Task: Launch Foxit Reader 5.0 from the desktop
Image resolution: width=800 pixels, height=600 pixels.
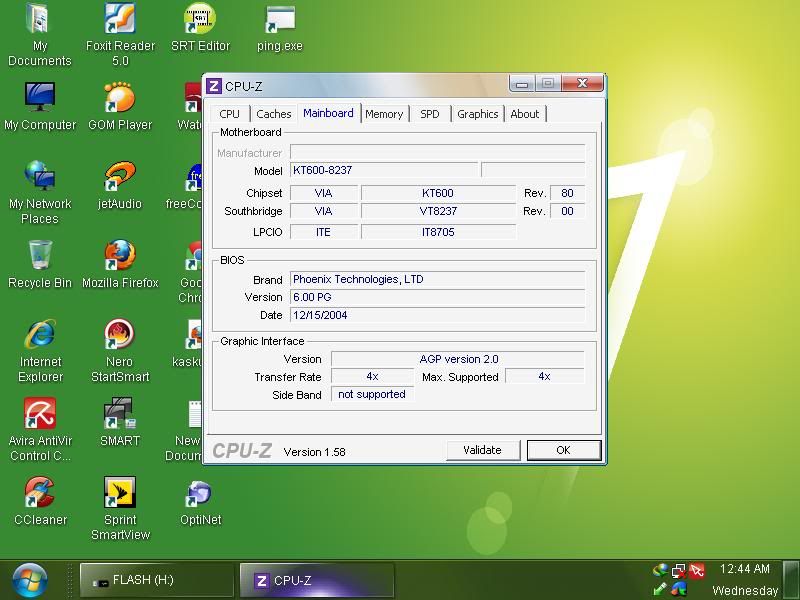Action: click(x=120, y=35)
